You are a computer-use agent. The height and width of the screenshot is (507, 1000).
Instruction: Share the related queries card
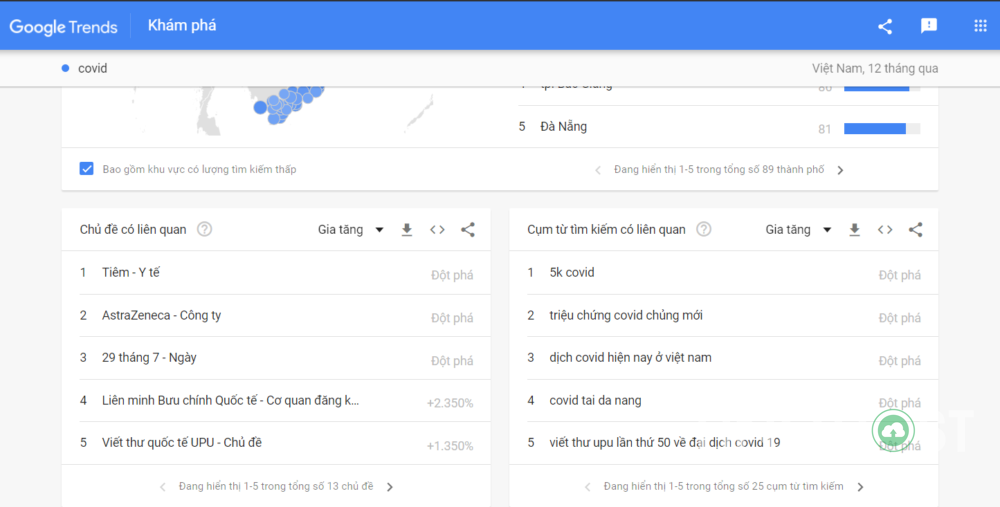(915, 230)
